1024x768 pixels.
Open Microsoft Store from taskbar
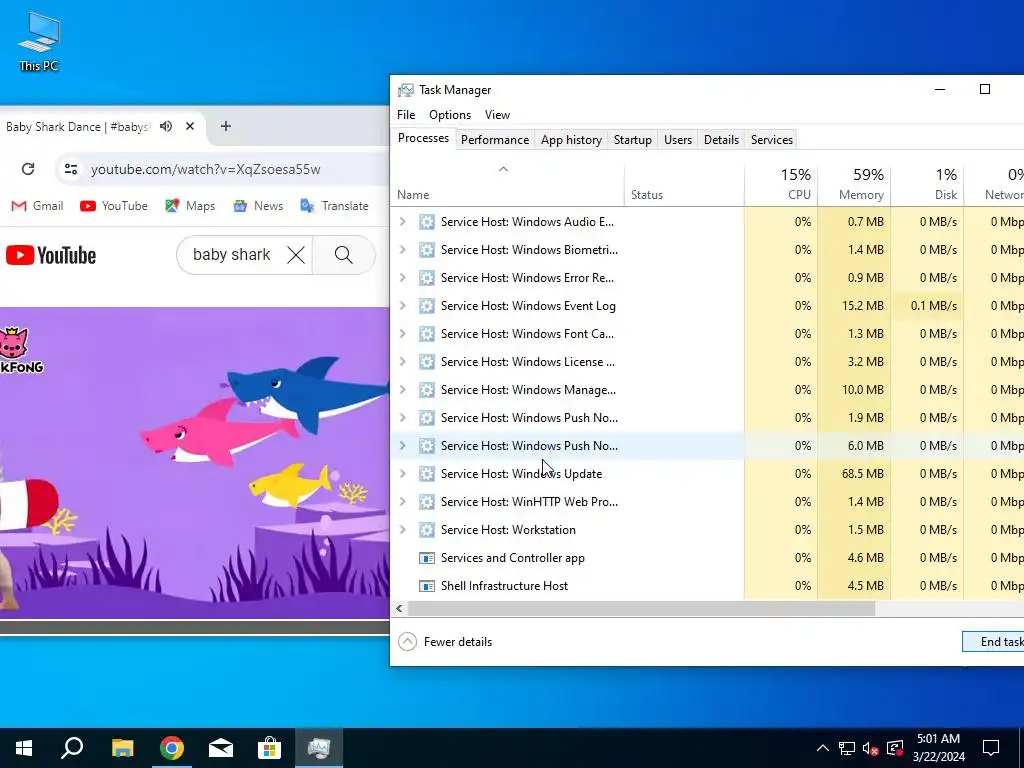tap(269, 748)
